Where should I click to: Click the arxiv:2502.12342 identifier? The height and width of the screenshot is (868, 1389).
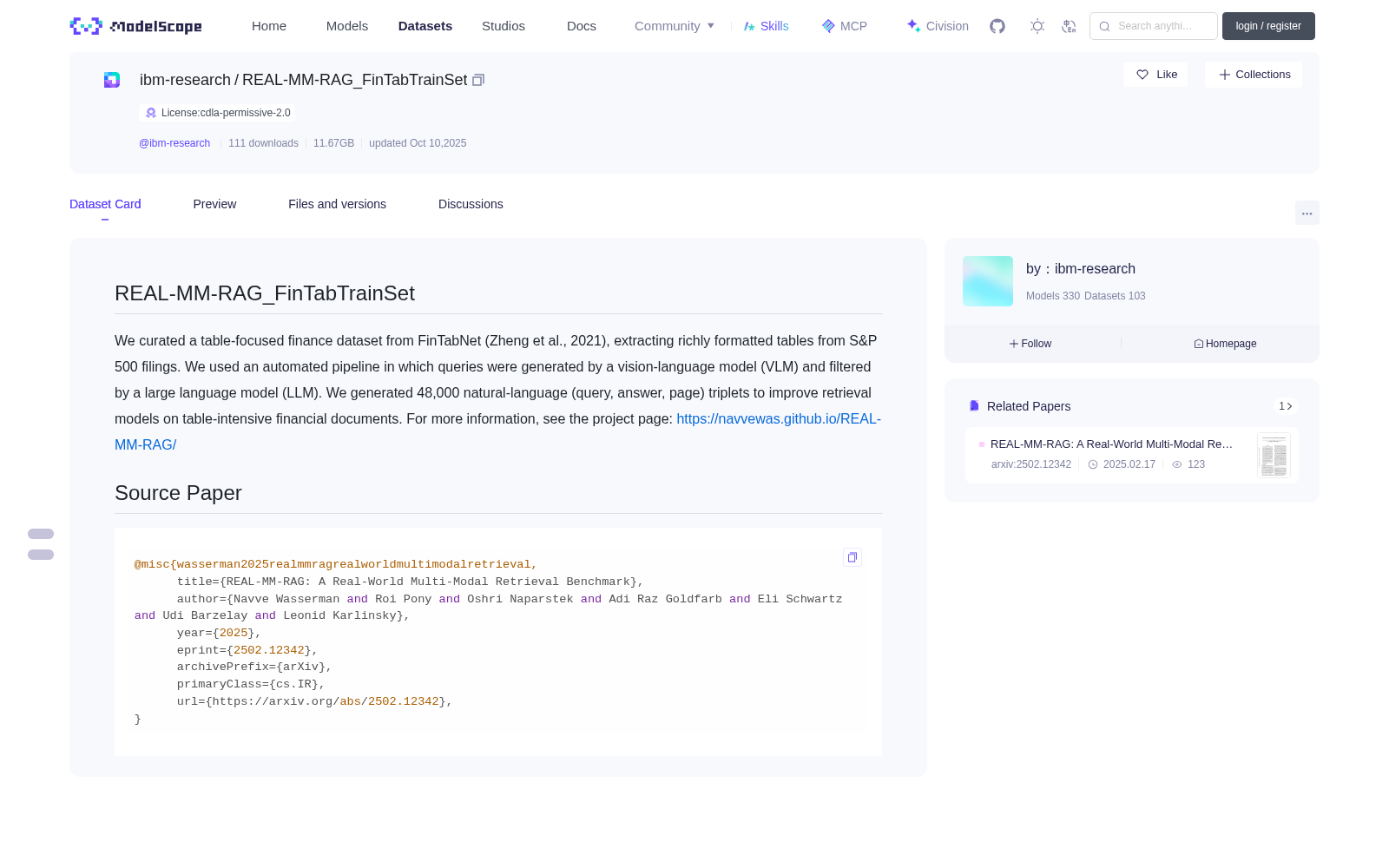pyautogui.click(x=1031, y=464)
